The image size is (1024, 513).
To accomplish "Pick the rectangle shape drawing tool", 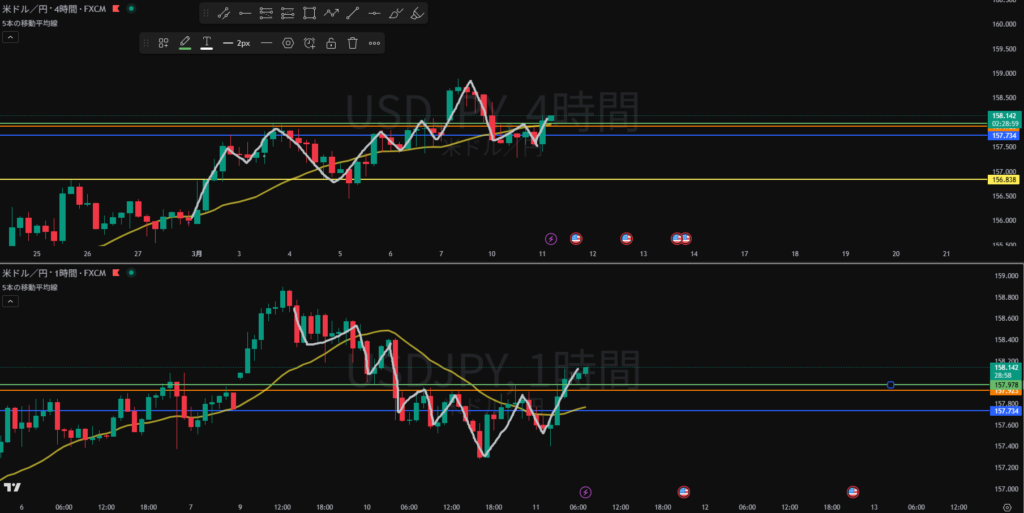I will 309,13.
